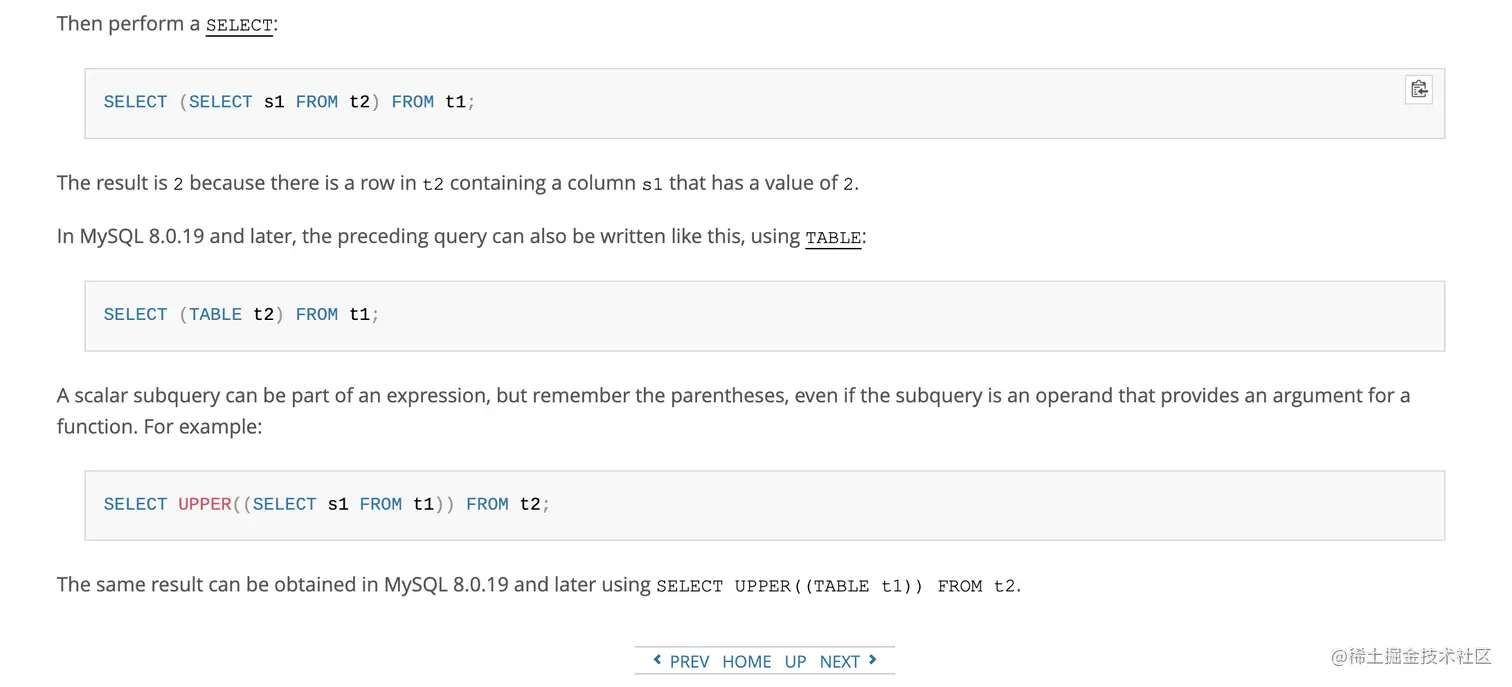Click the right chevron beside NEXT

(873, 660)
